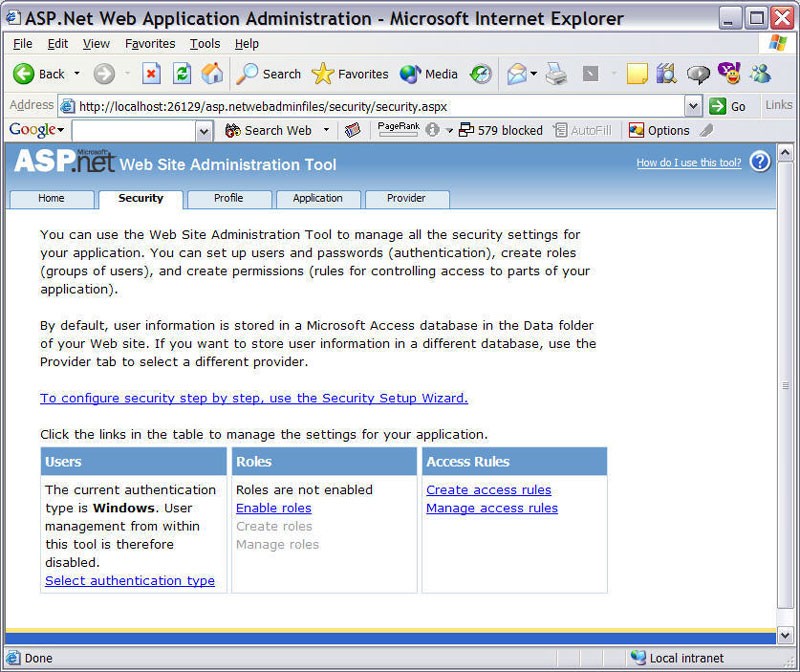Expand the page info dropdown arrow
Screen dimensions: 800x672
pos(449,131)
